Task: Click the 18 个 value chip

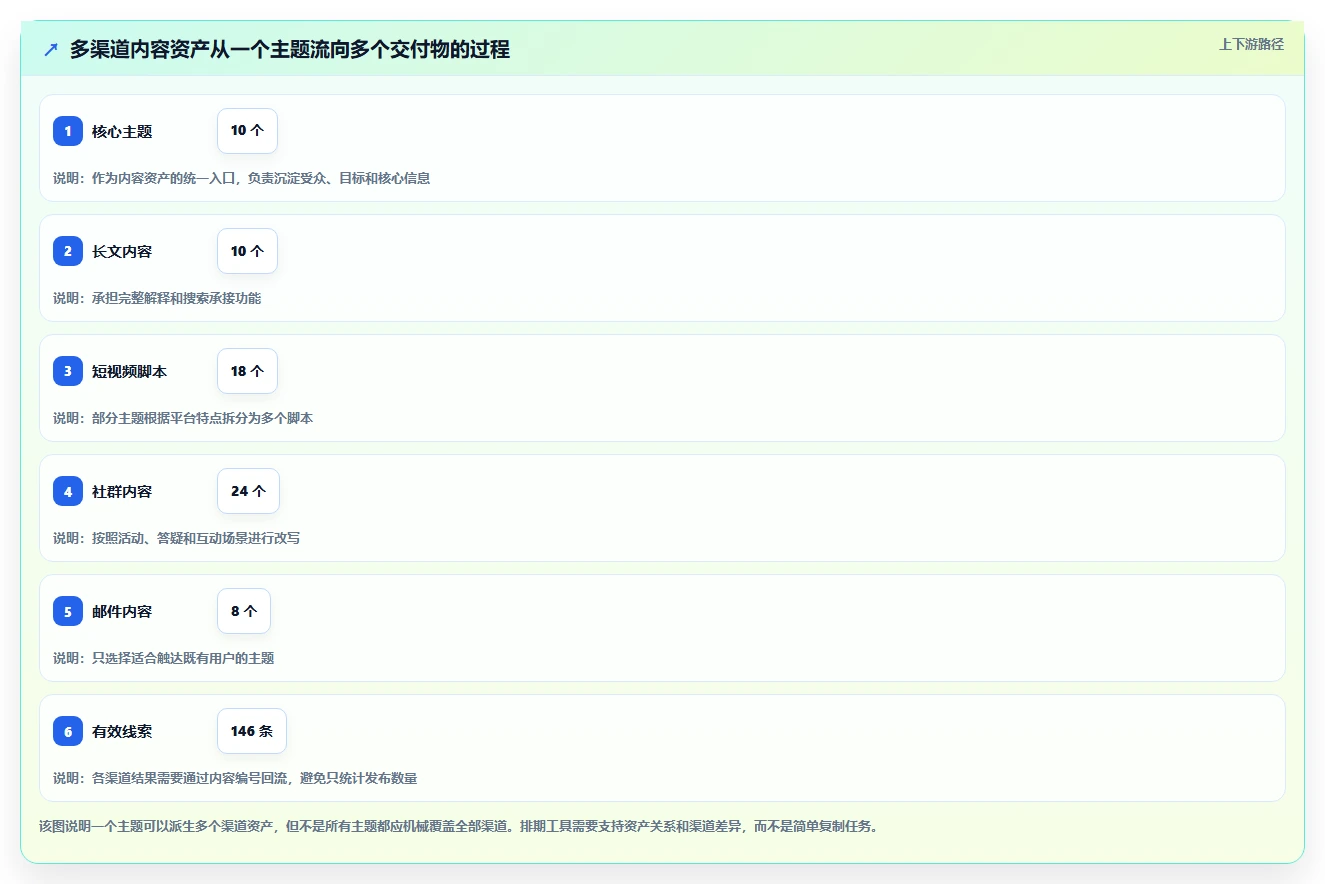Action: [x=247, y=371]
